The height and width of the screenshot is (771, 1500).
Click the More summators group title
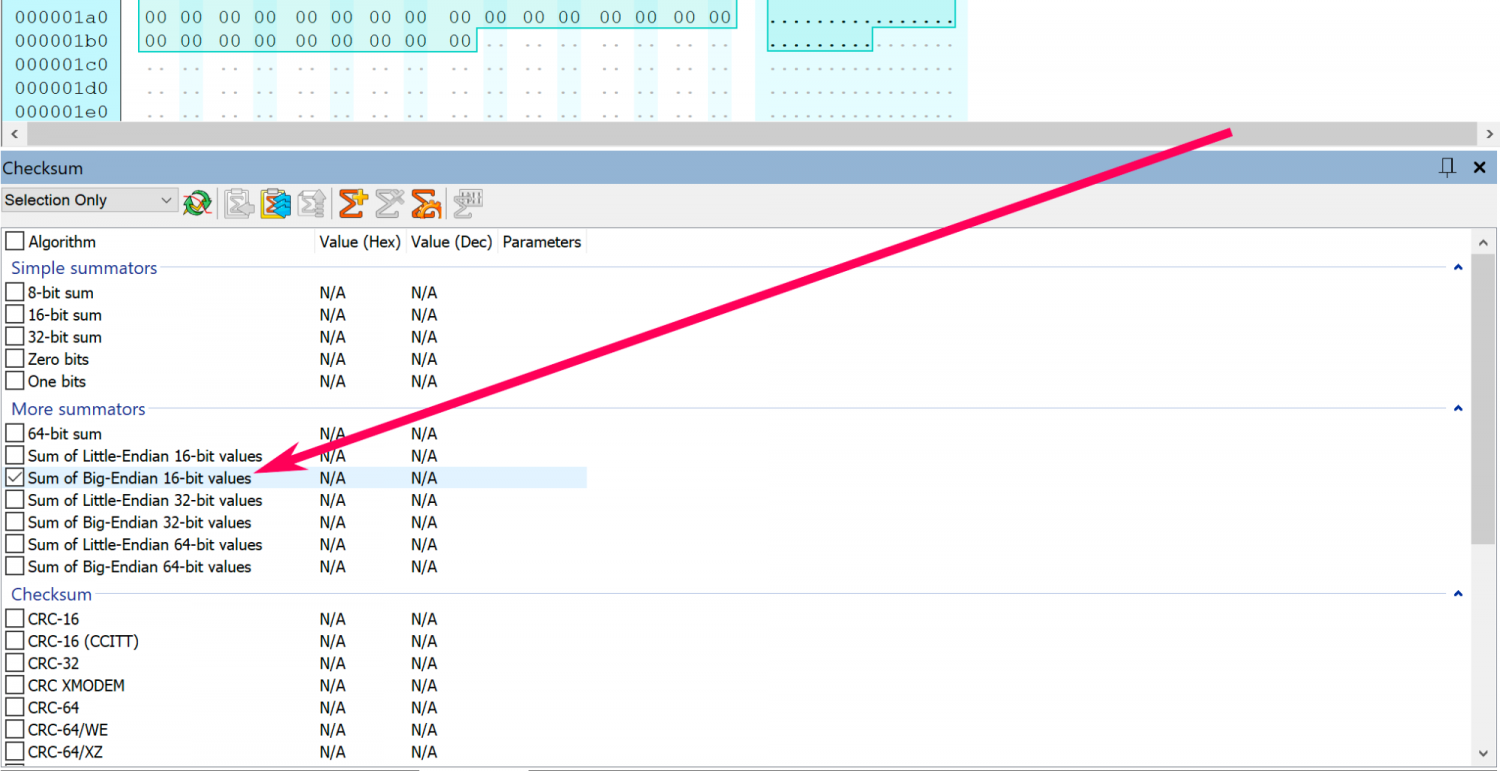[x=78, y=409]
